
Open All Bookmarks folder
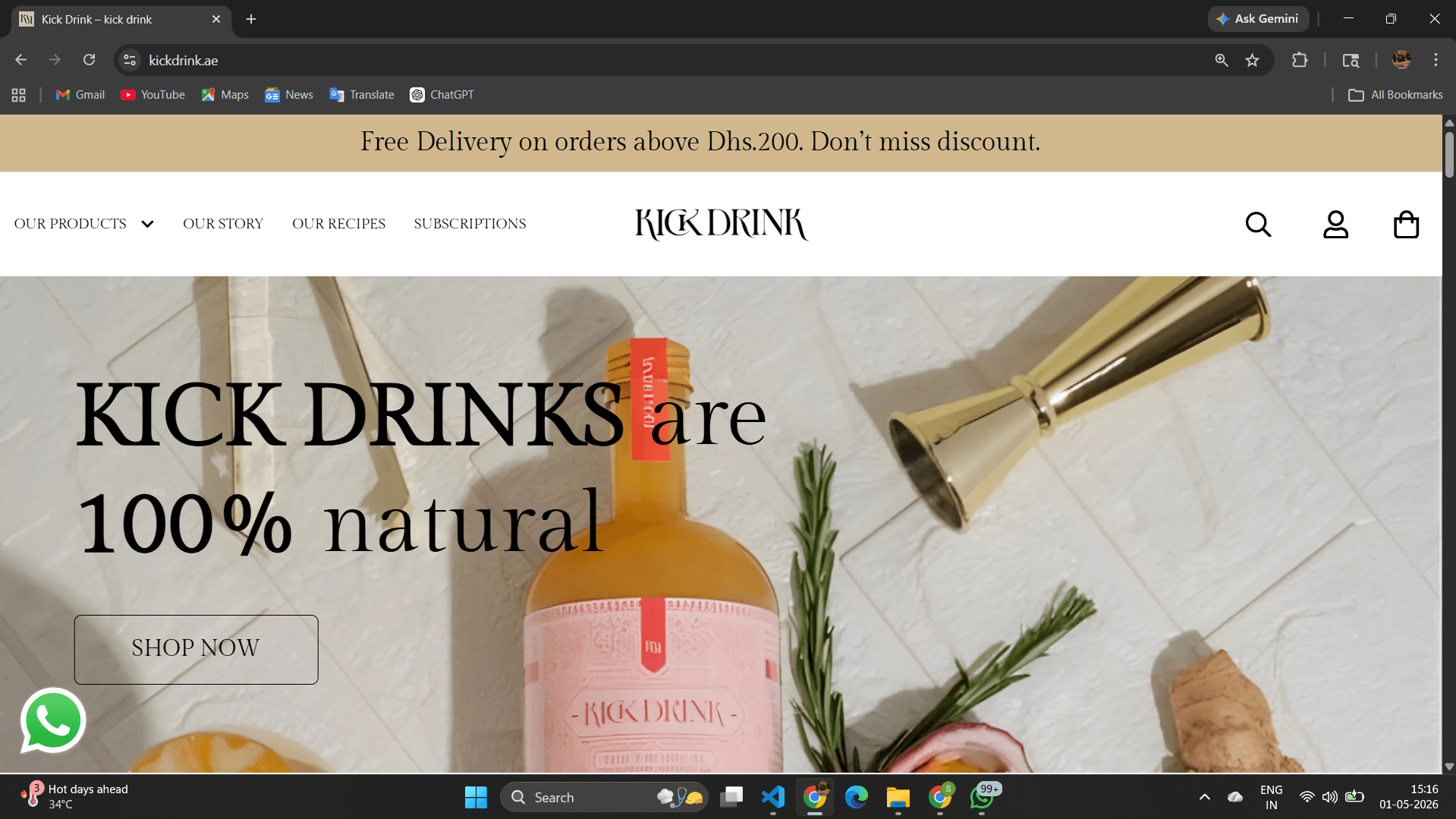pyautogui.click(x=1395, y=95)
